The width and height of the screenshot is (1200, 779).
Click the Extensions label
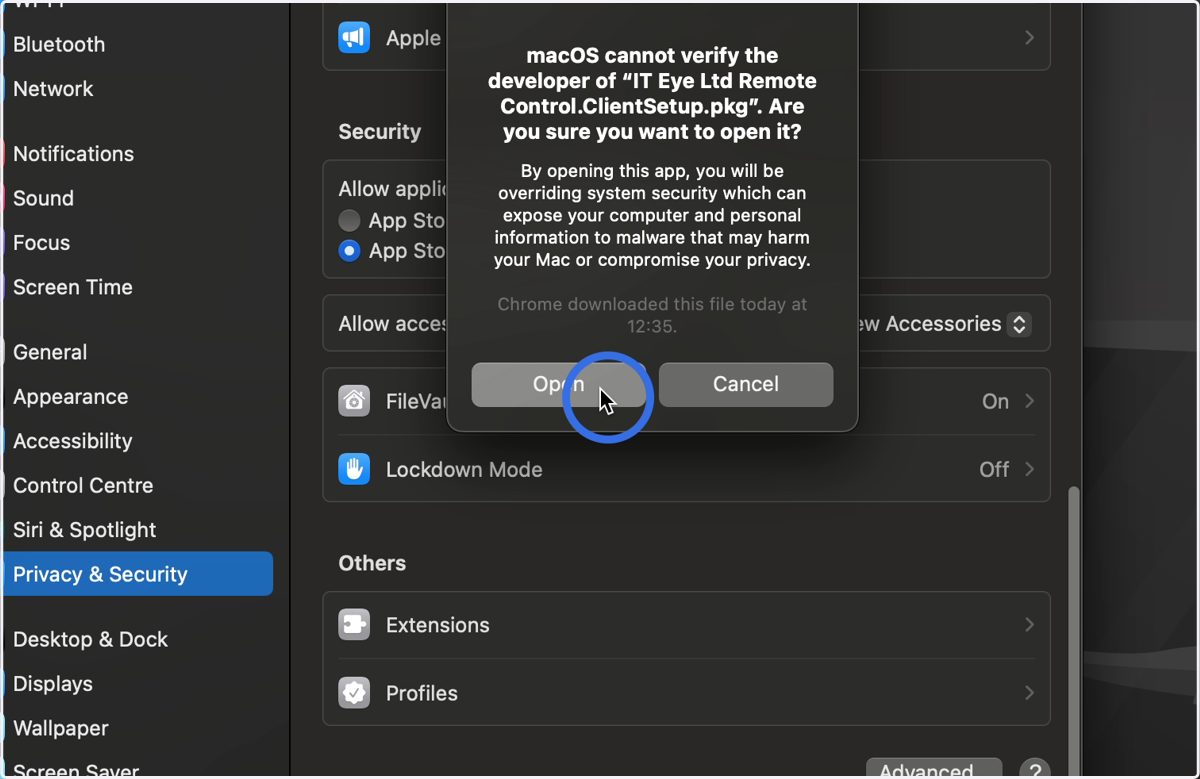[438, 625]
